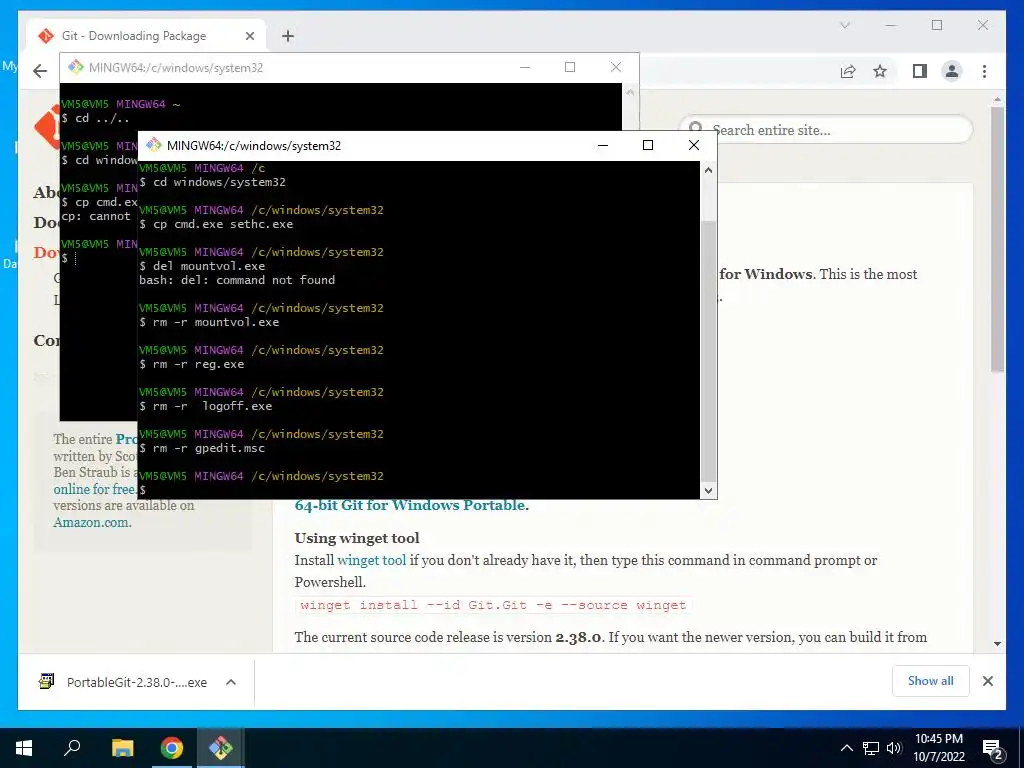Screen dimensions: 1024x768
Task: Minimize the Chrome browser window
Action: [x=891, y=25]
